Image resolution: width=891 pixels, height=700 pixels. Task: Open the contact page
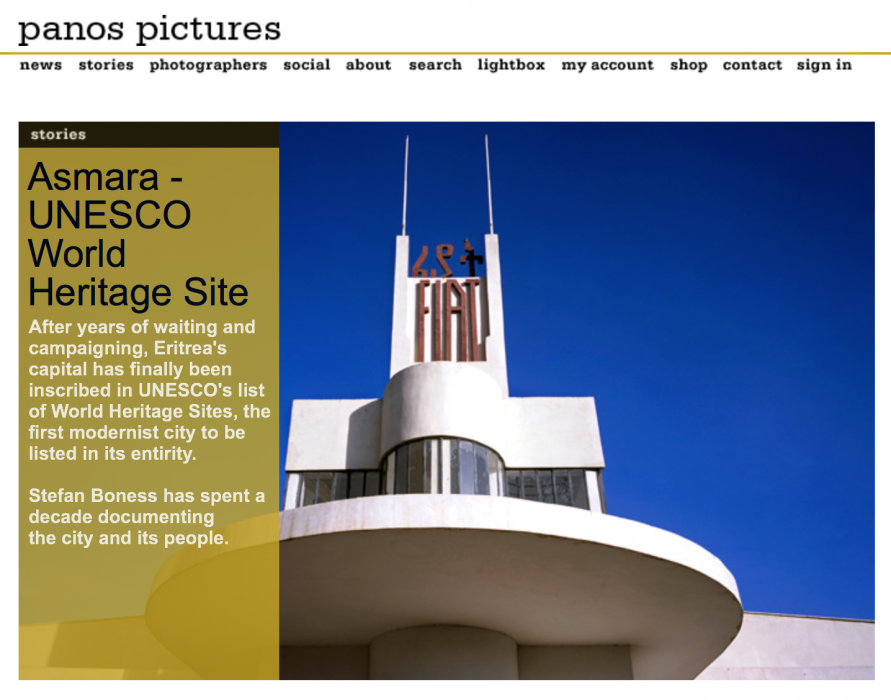click(752, 65)
